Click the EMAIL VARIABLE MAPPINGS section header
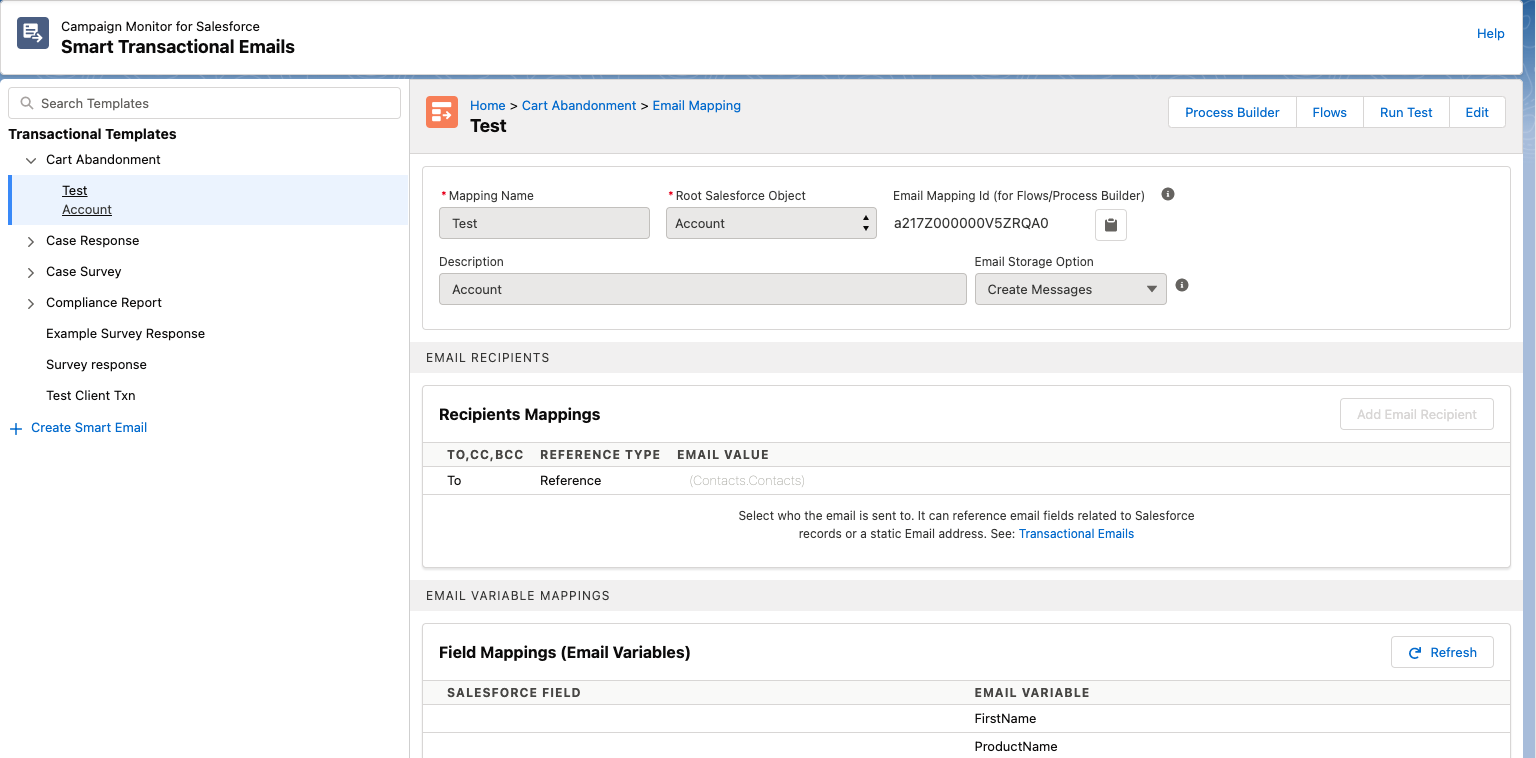The width and height of the screenshot is (1536, 758). [x=518, y=595]
